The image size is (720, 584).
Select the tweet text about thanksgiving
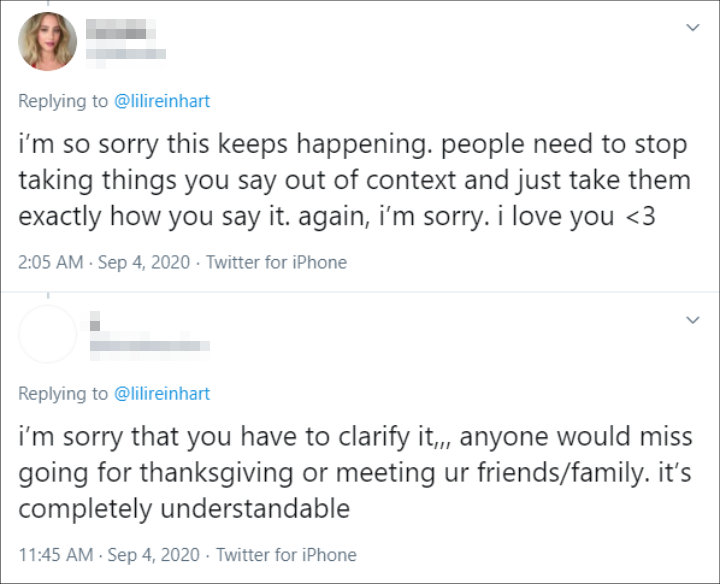(x=355, y=473)
